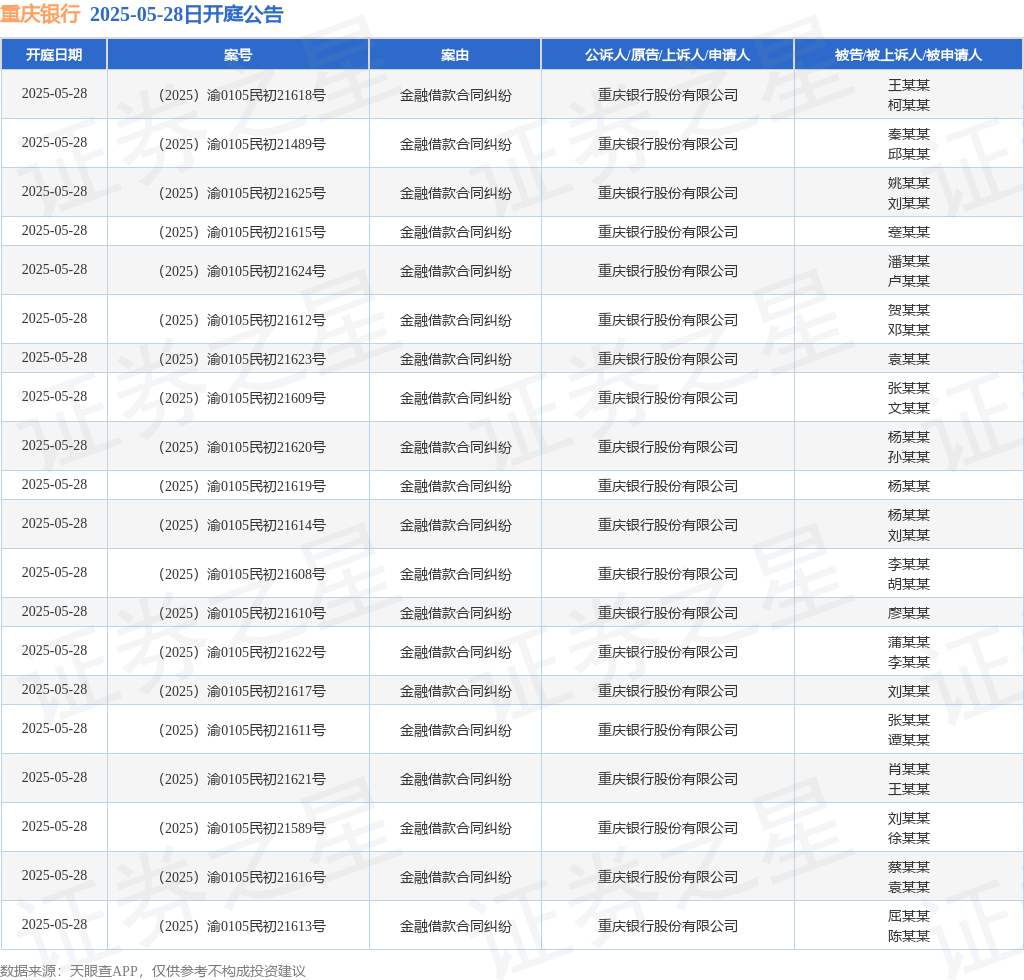
Task: Click defendant name 柯某某
Action: click(908, 105)
